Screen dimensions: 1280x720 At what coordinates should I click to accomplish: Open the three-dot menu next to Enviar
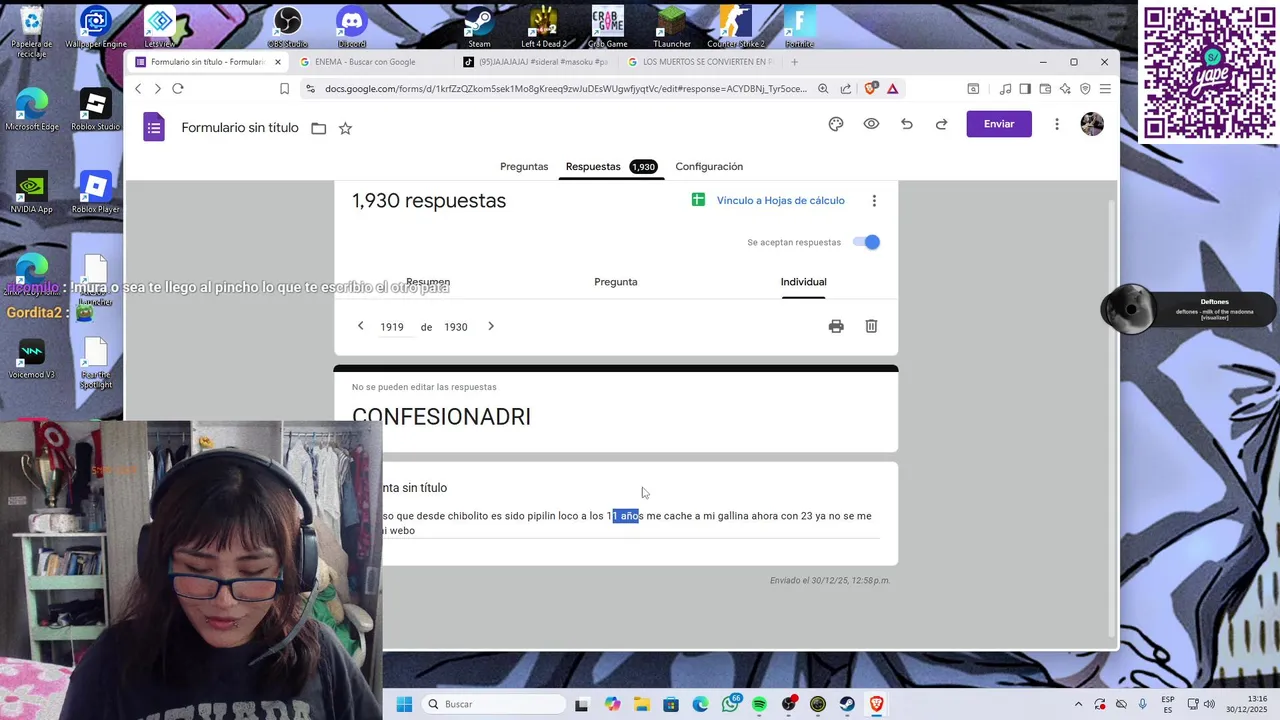click(x=1057, y=124)
